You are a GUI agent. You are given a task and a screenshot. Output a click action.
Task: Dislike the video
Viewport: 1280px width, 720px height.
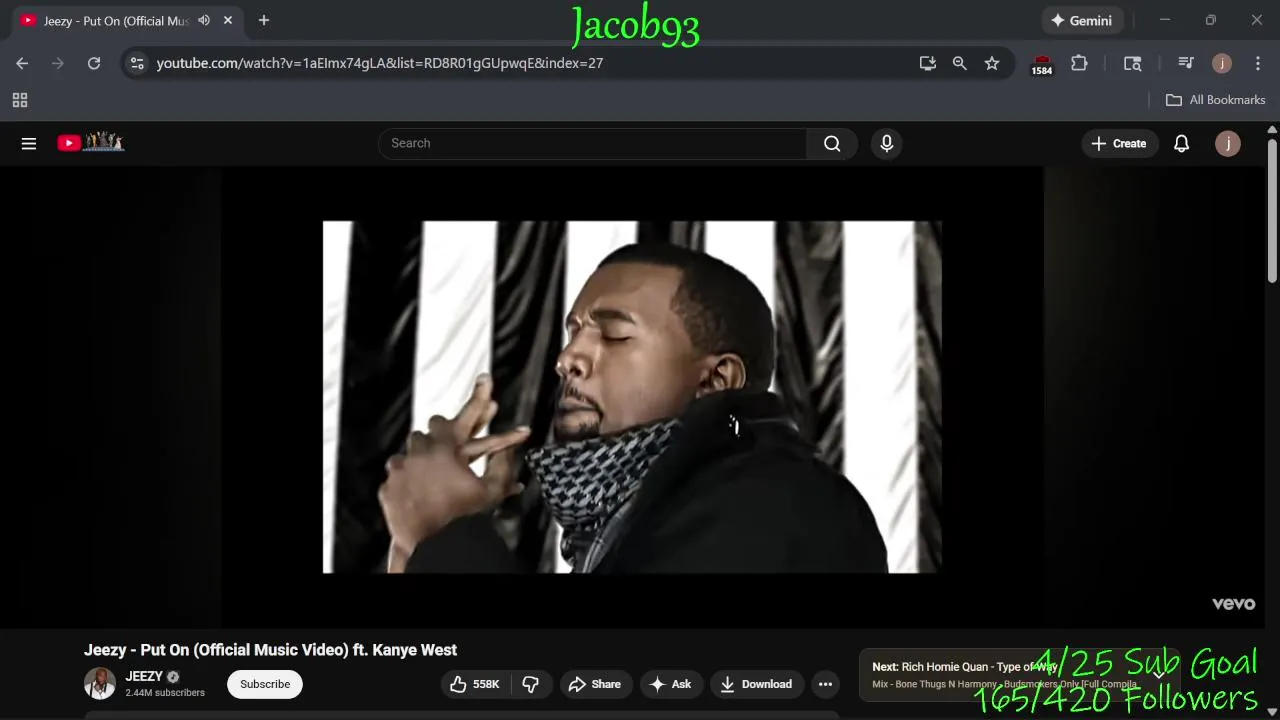click(x=531, y=684)
